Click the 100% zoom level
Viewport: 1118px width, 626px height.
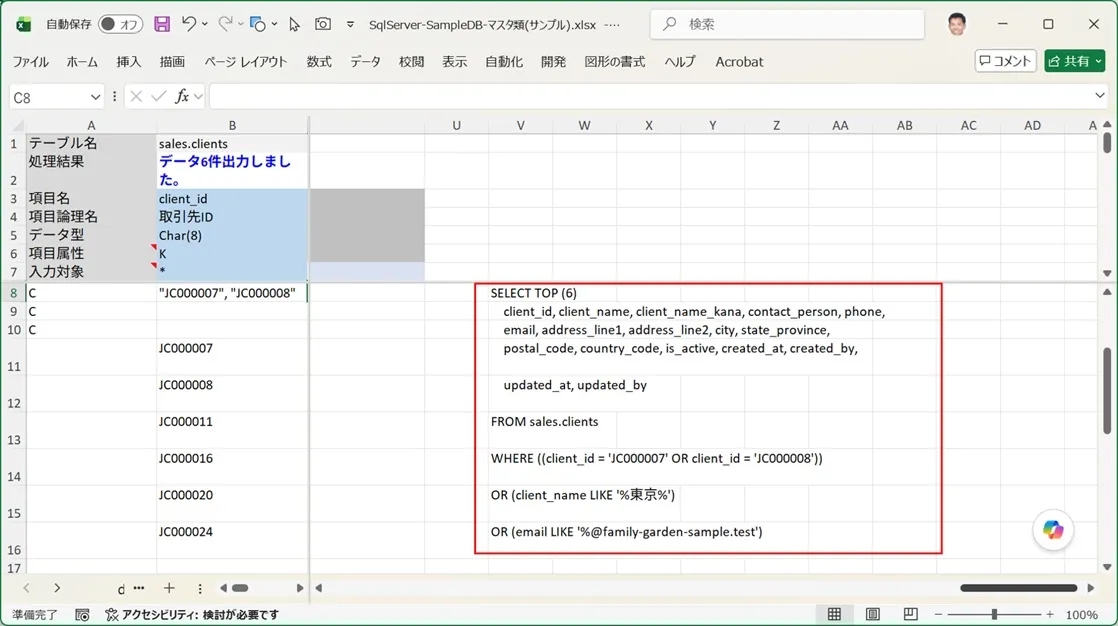pos(1082,615)
